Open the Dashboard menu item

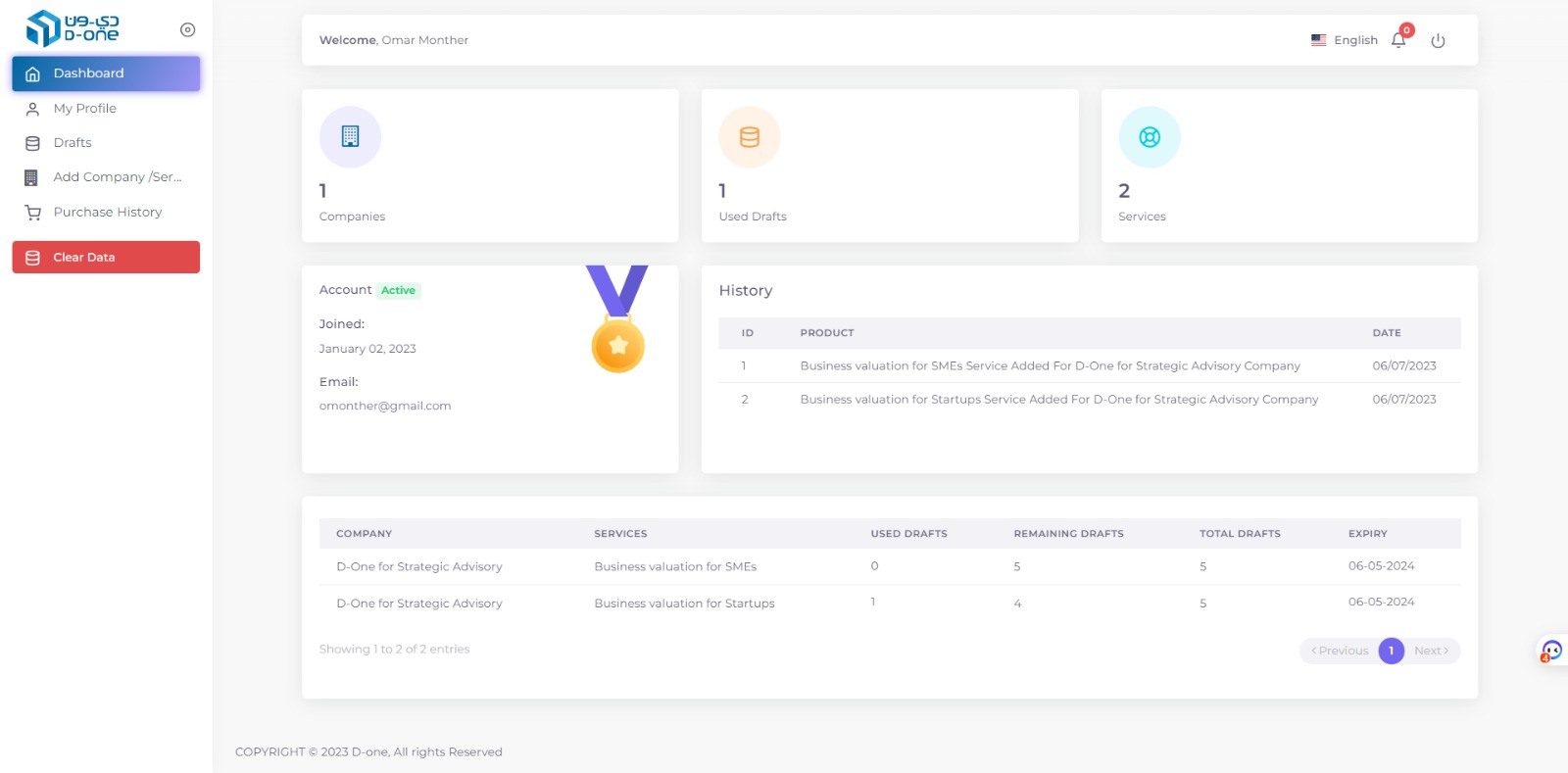tap(106, 73)
